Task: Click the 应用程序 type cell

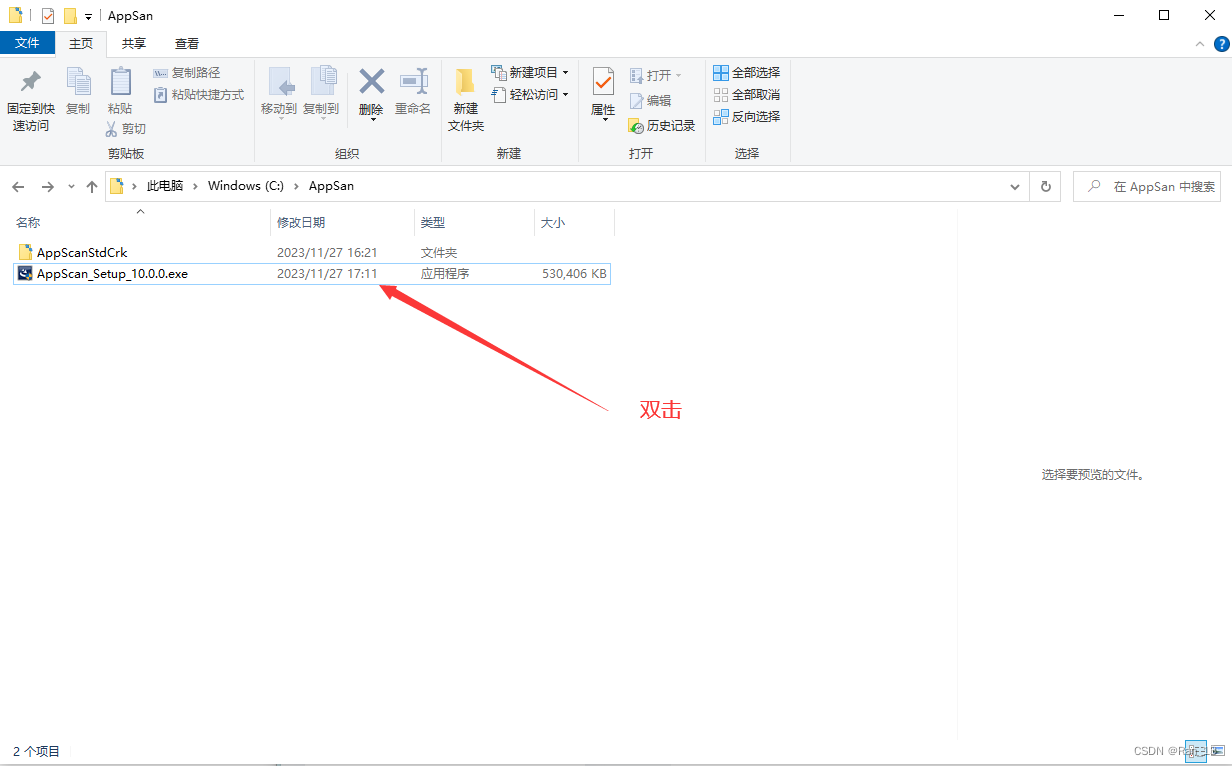Action: pos(445,274)
